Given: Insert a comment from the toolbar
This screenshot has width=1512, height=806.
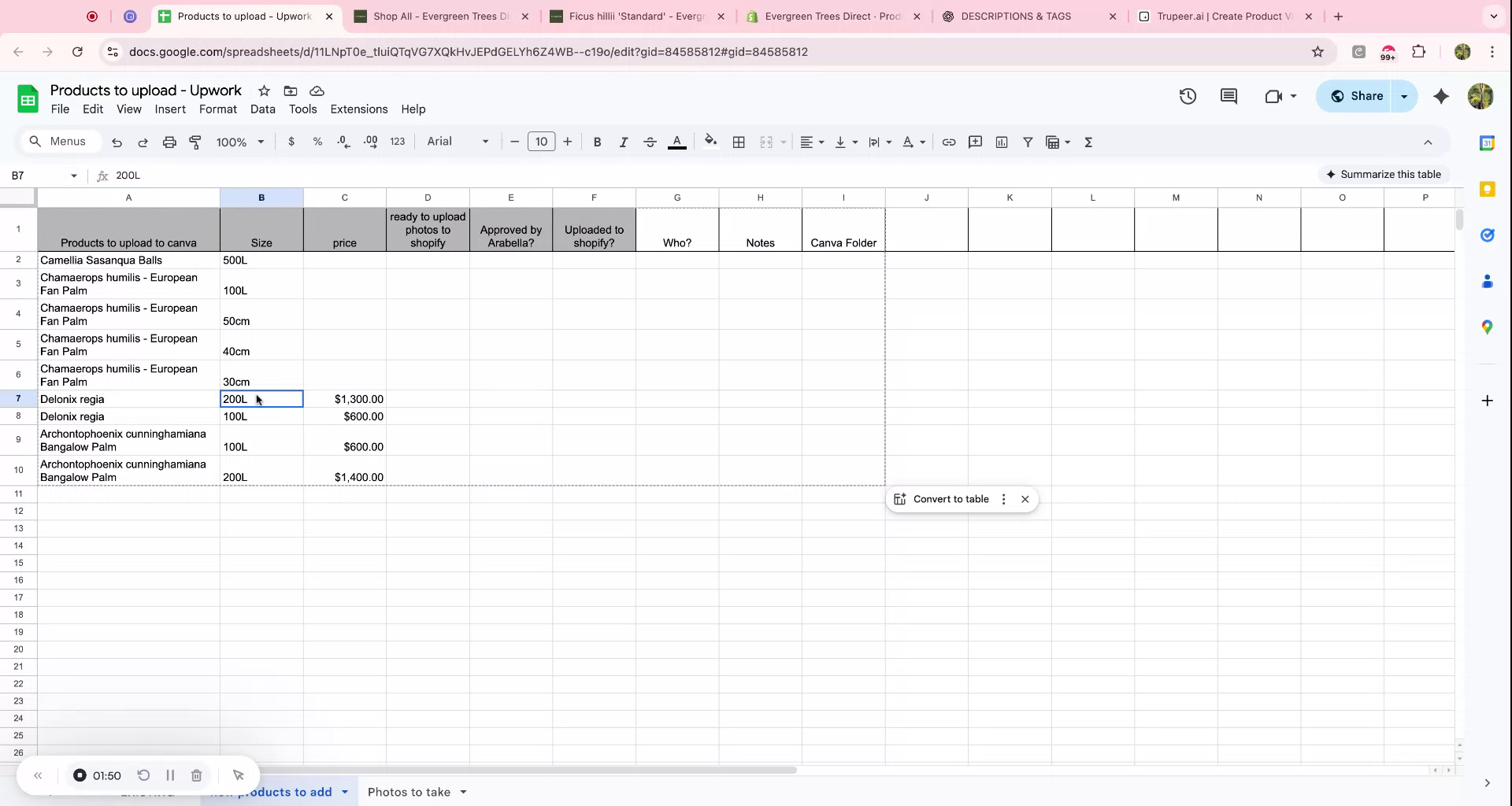Looking at the screenshot, I should pos(976,142).
